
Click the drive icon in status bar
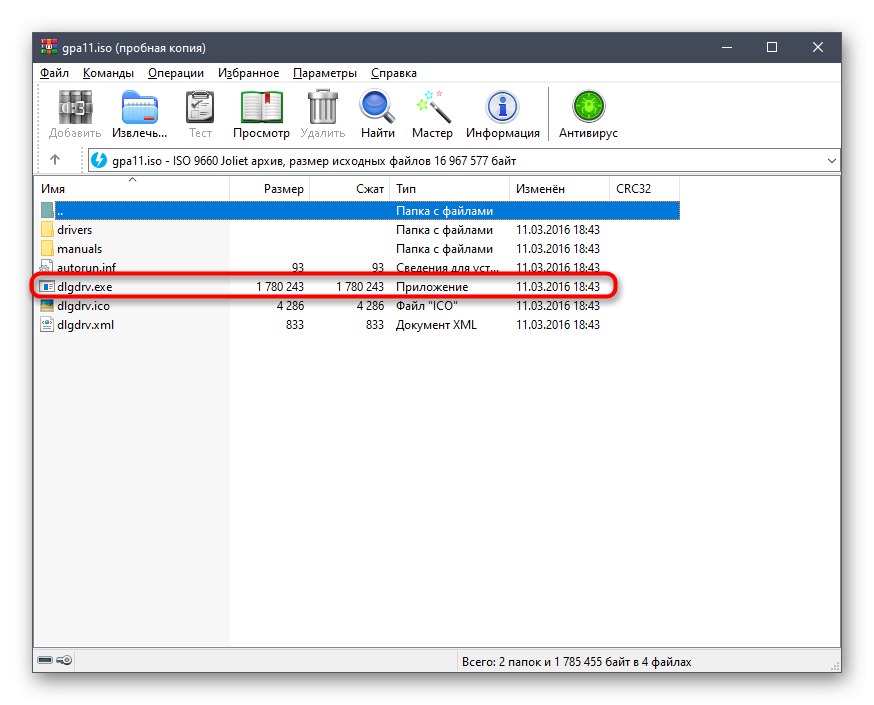coord(45,660)
